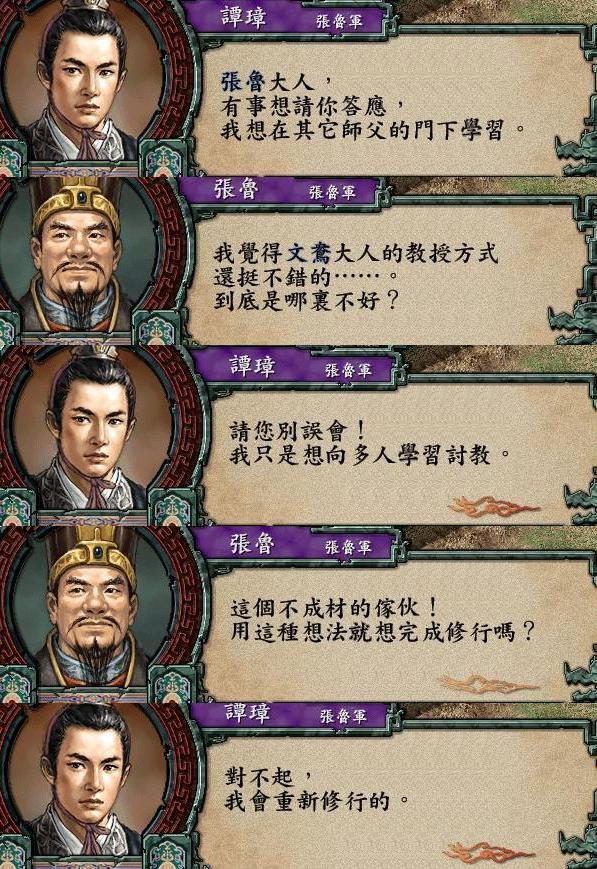Viewport: 597px width, 869px height.
Task: Click the dialogue text 請您別誤會！
Action: 299,431
